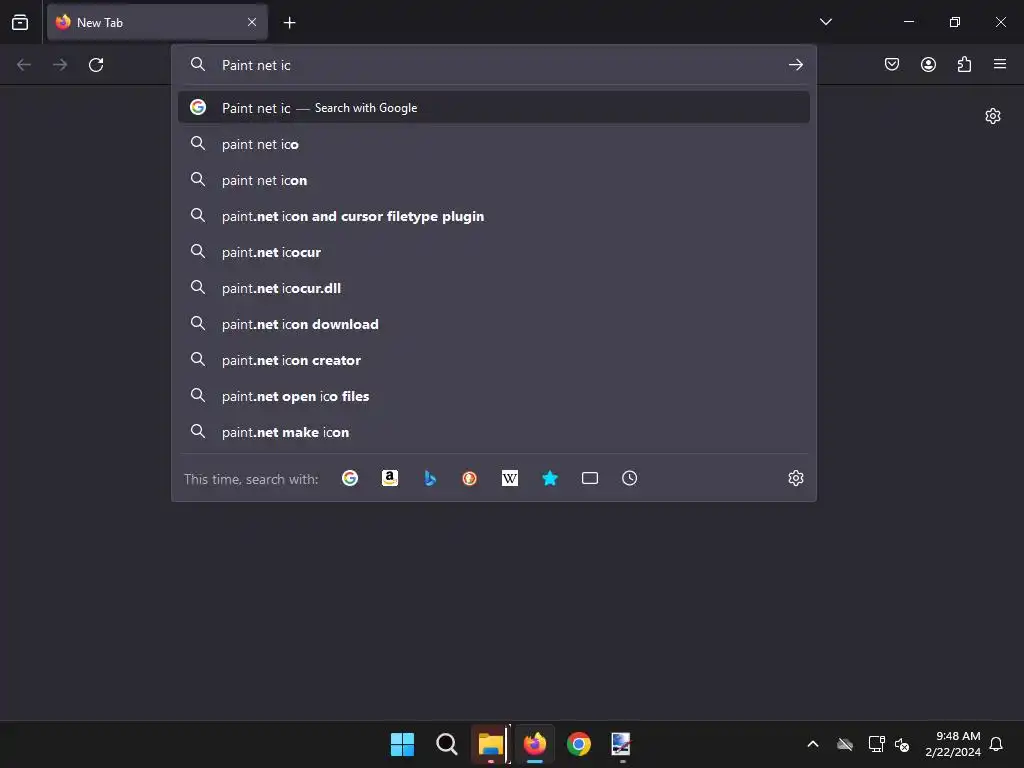
Task: Open Windows taskbar search
Action: (x=447, y=744)
